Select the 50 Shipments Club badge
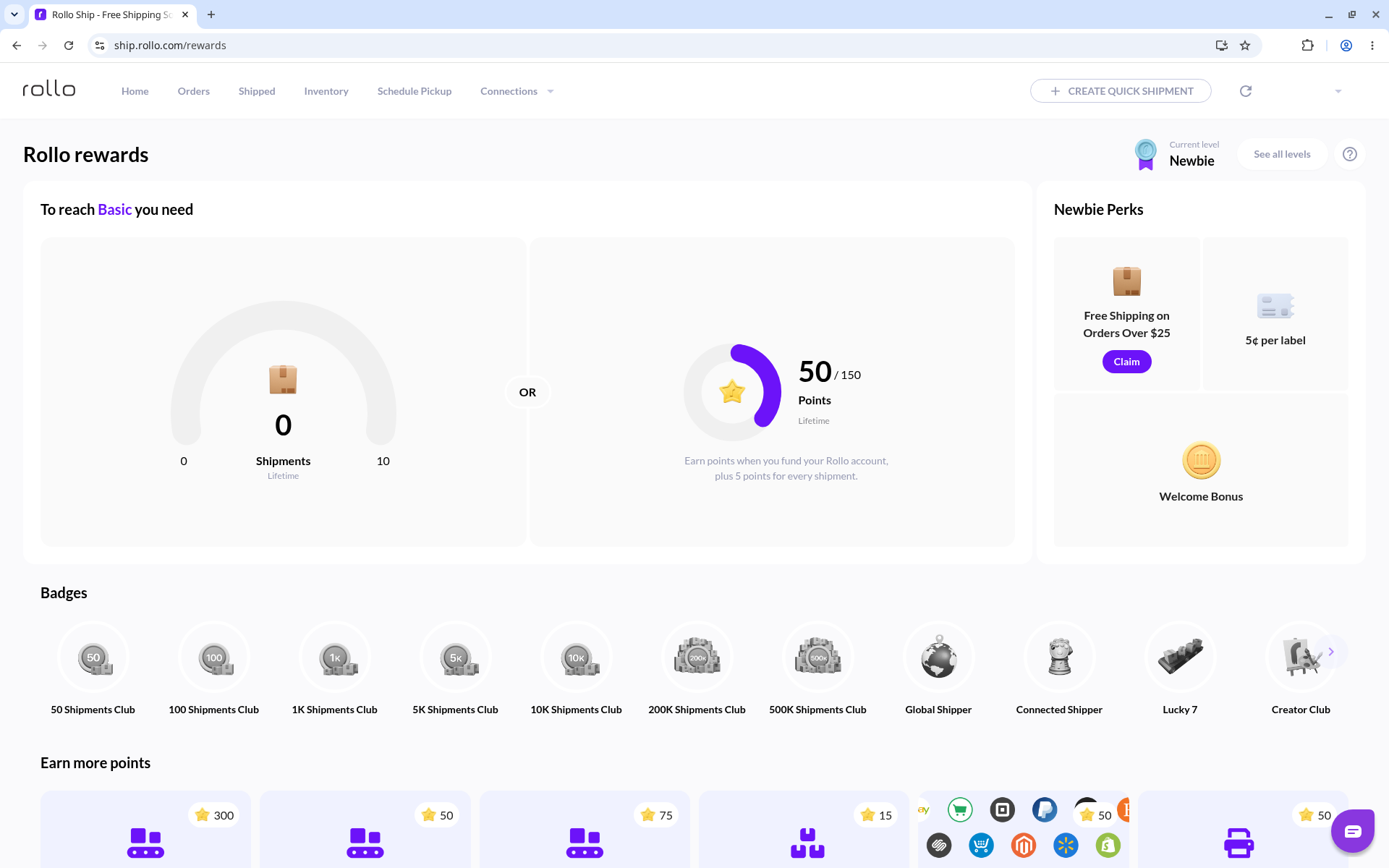1389x868 pixels. click(93, 658)
